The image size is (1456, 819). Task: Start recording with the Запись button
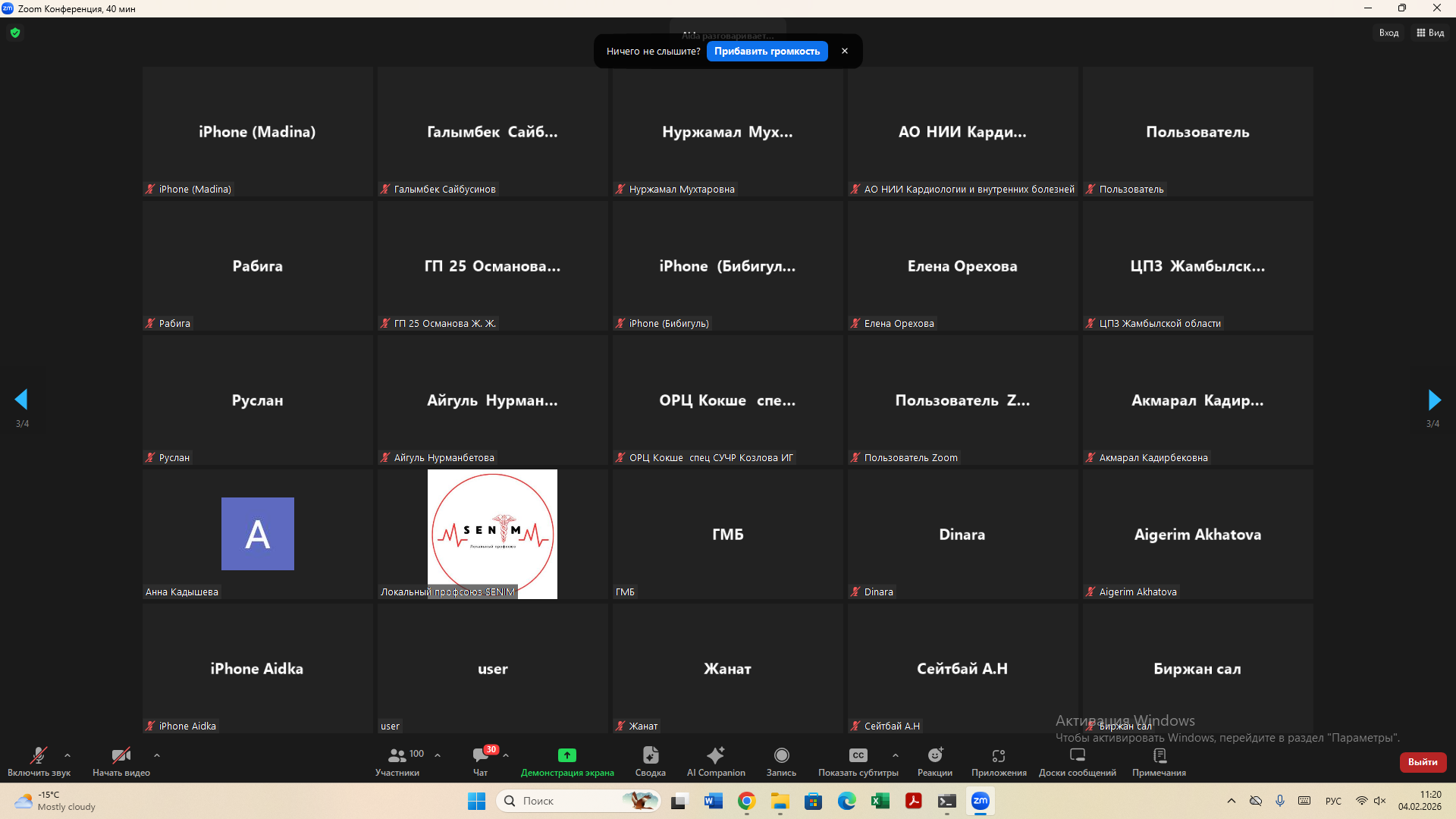[x=781, y=755]
